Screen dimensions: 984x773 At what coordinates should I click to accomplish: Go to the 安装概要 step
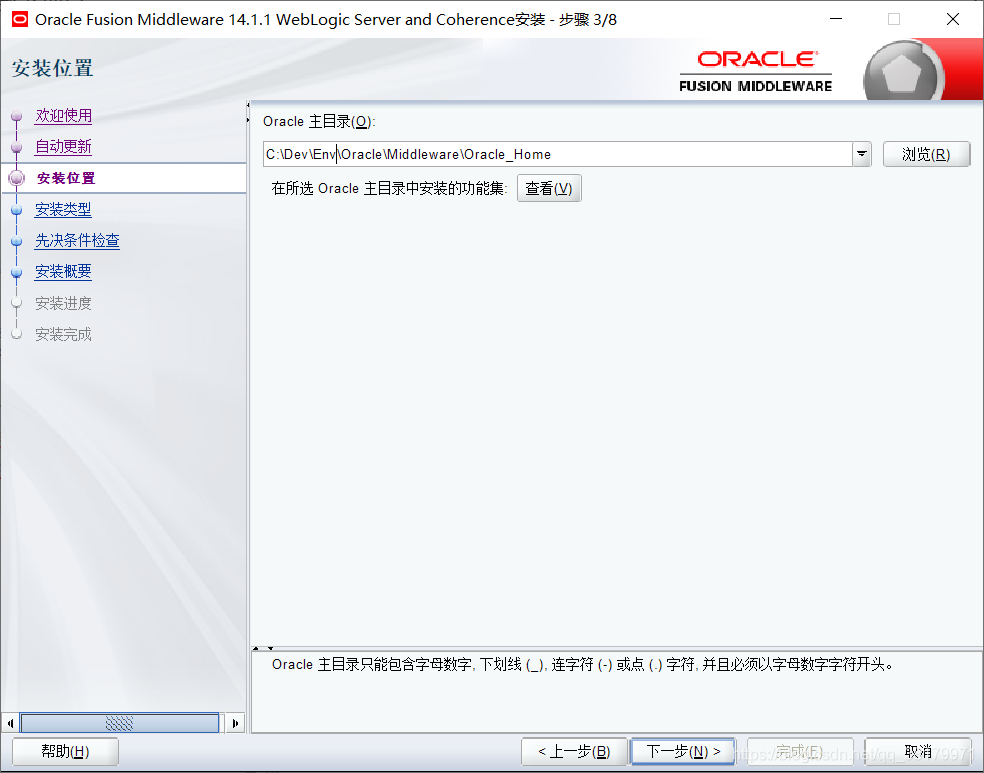tap(63, 272)
